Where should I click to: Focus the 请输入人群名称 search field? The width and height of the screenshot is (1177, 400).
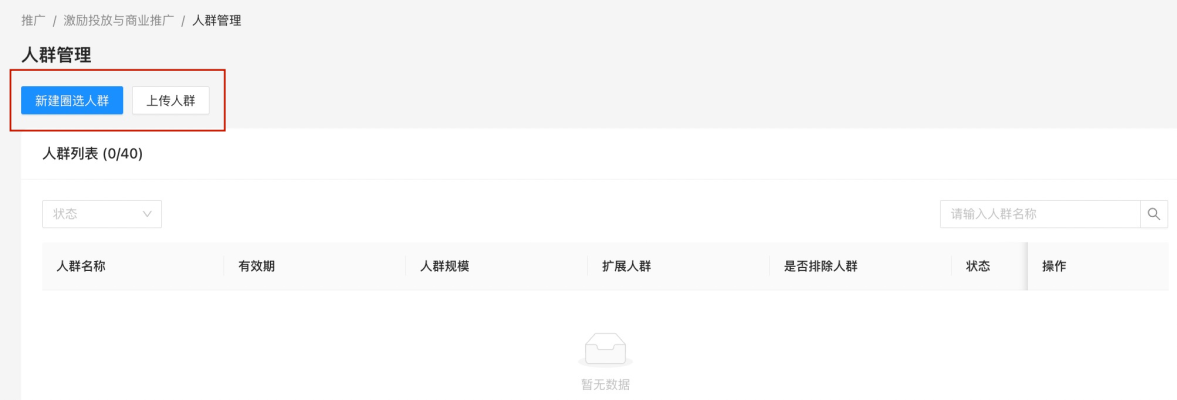tap(1040, 214)
